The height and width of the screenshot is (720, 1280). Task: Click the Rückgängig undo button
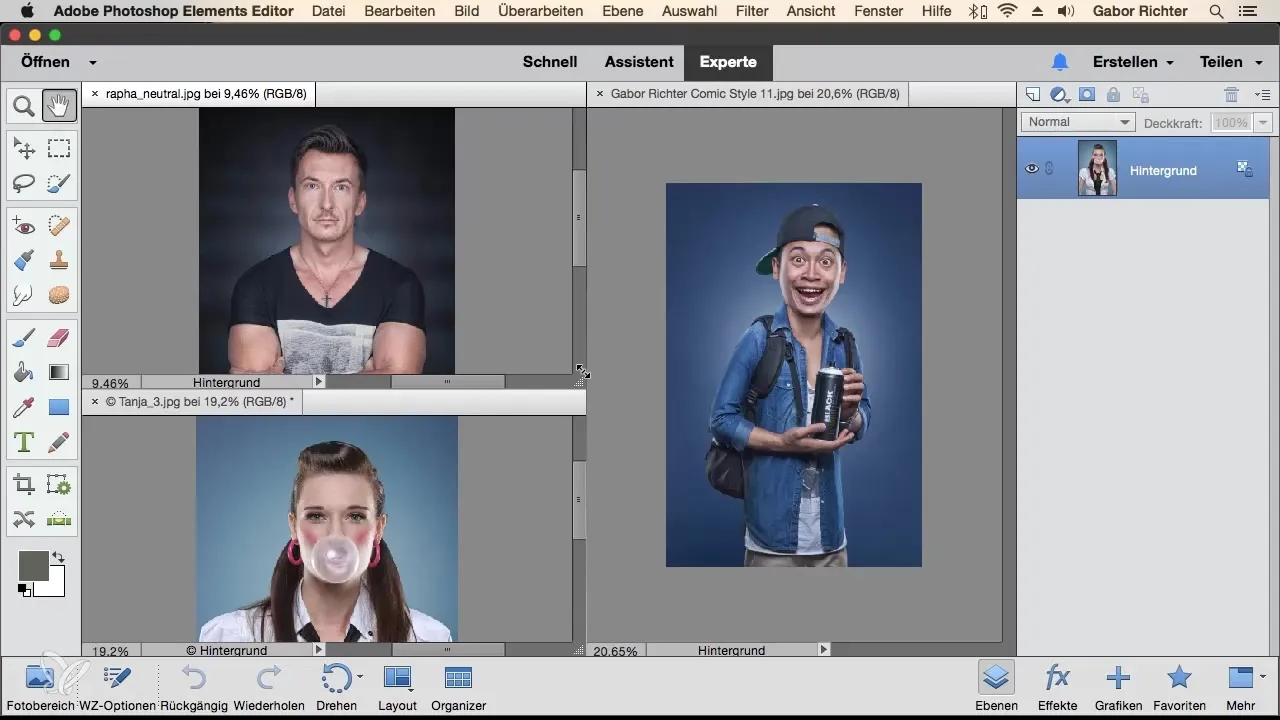point(194,687)
